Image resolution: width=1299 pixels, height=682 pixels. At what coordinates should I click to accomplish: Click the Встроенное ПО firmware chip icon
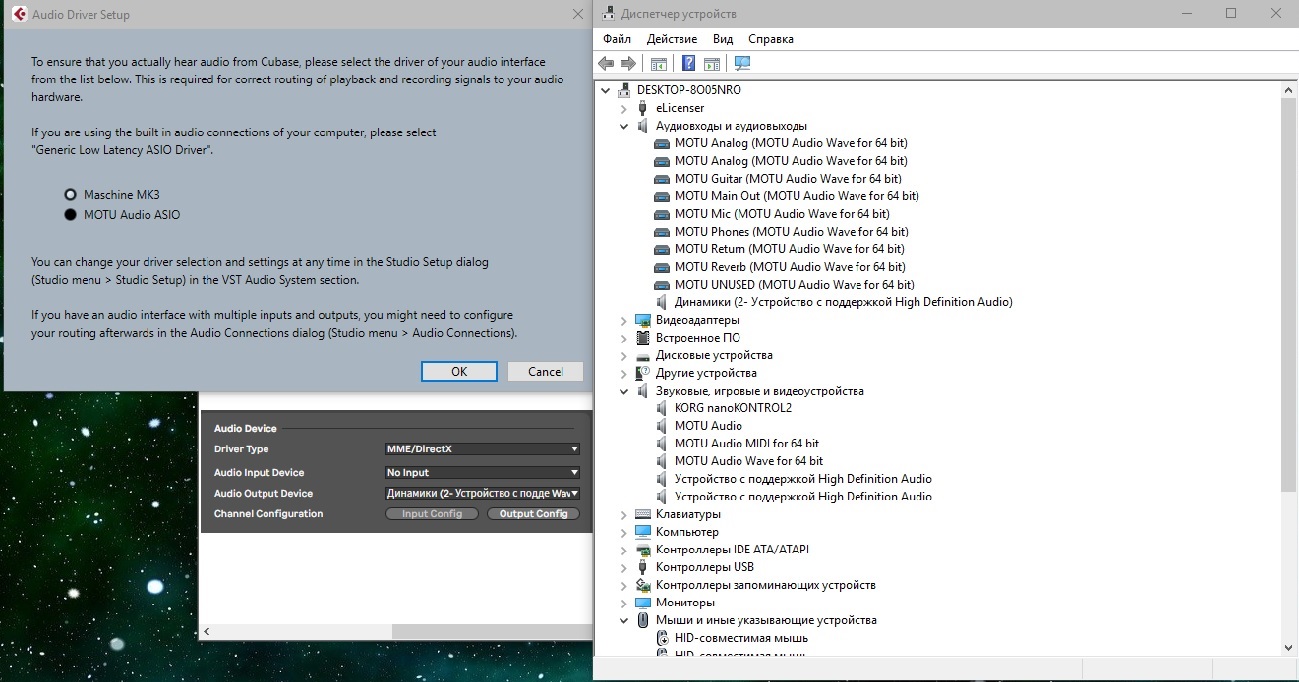tap(643, 338)
